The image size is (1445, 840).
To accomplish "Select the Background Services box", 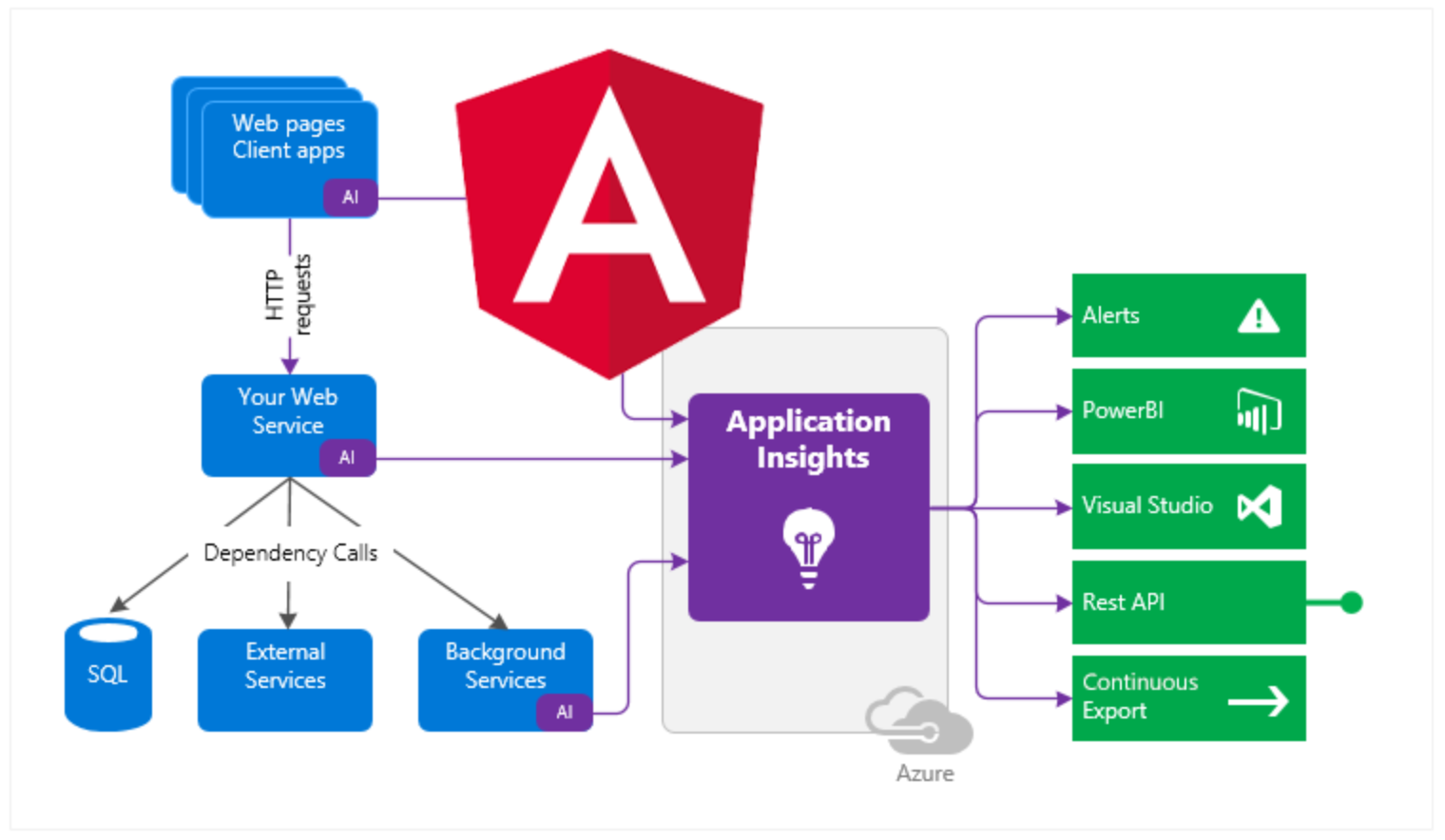I will click(506, 680).
